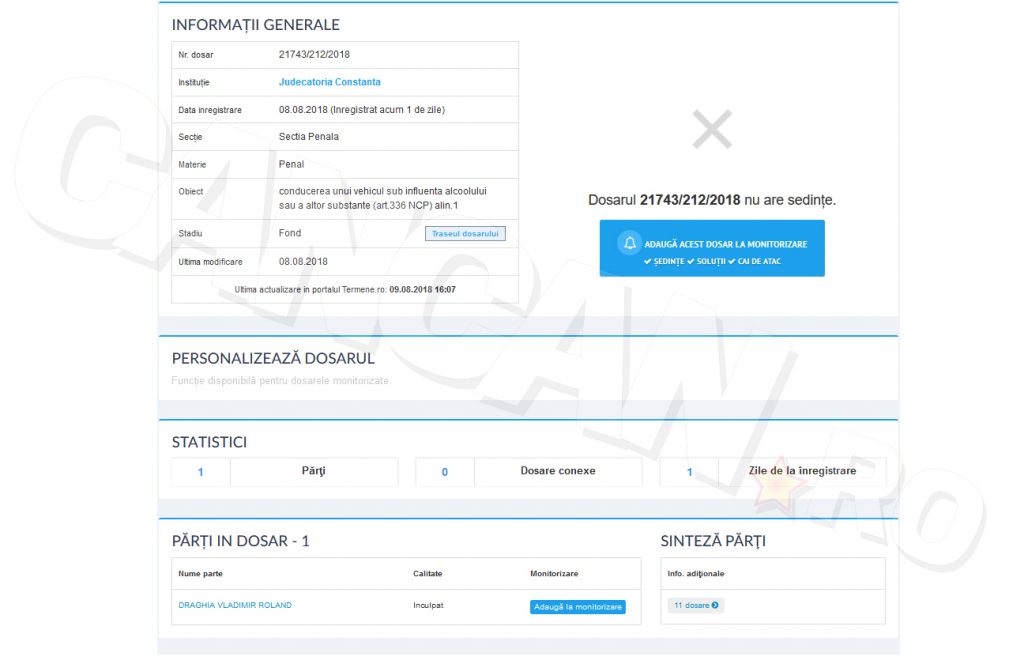
Task: Click the case number 21743/212/2018 value
Action: (314, 54)
